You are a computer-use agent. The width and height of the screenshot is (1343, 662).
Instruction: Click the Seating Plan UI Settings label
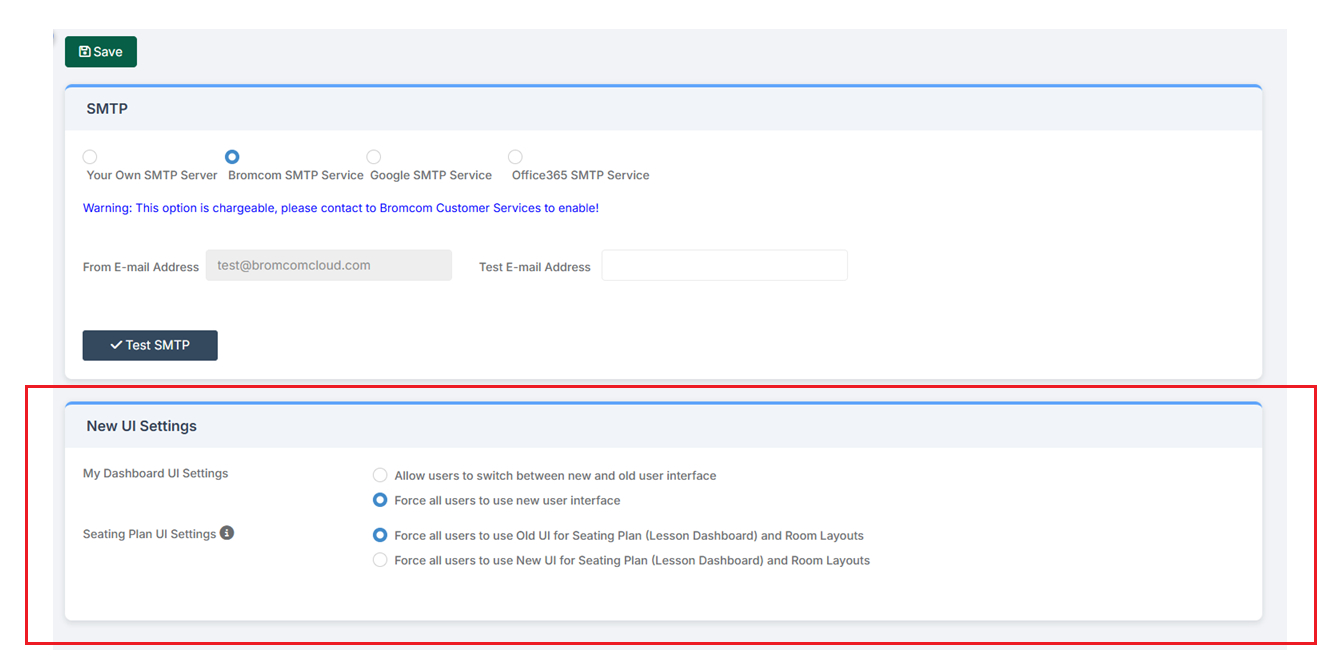pos(149,534)
